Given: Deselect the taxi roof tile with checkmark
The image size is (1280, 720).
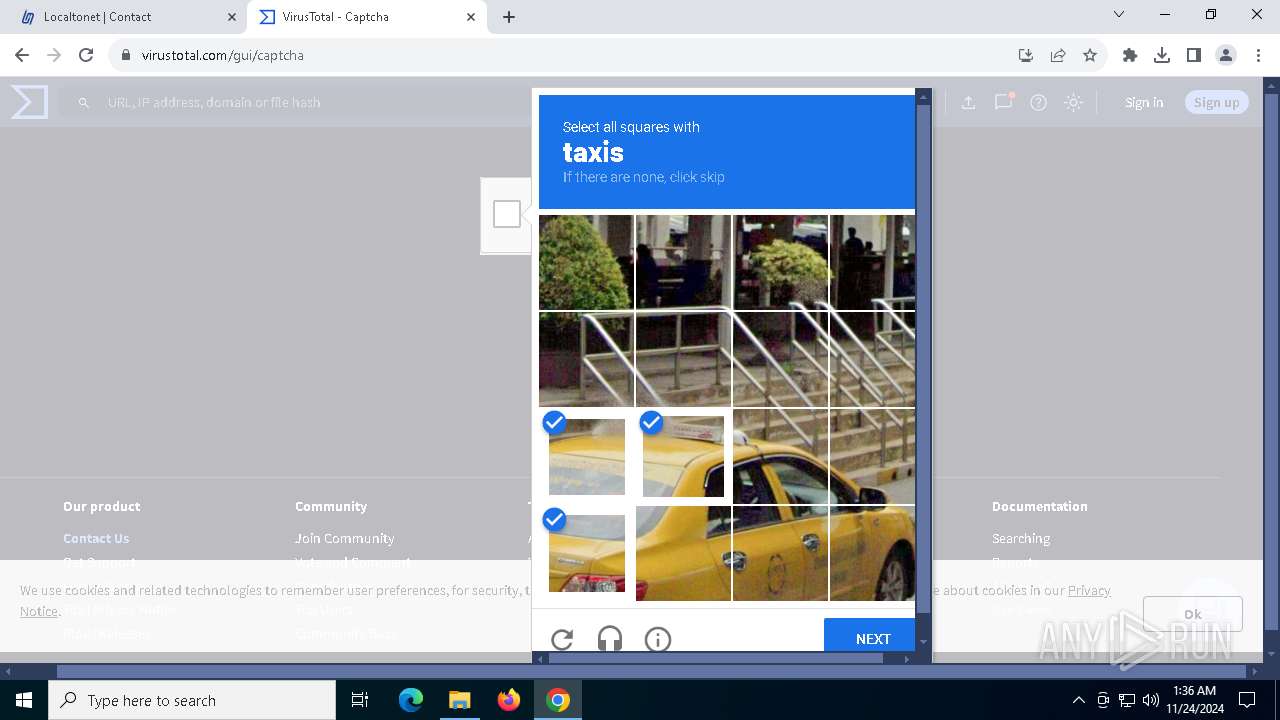Looking at the screenshot, I should [x=587, y=456].
